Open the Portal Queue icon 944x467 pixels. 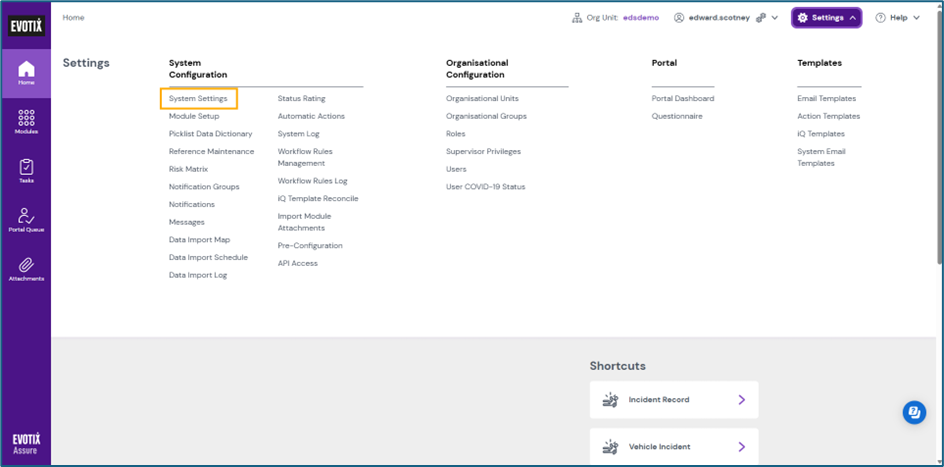tap(26, 219)
